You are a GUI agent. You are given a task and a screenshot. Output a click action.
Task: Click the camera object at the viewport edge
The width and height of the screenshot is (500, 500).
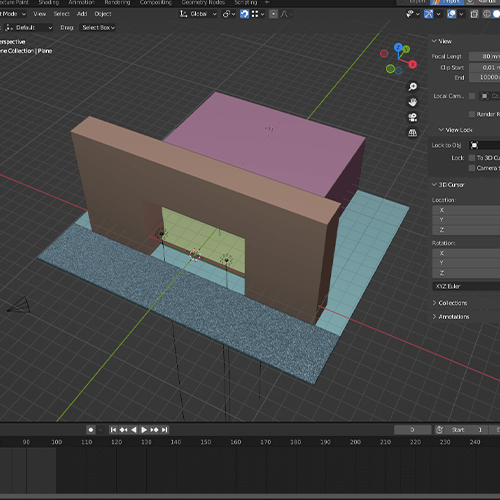[20, 305]
